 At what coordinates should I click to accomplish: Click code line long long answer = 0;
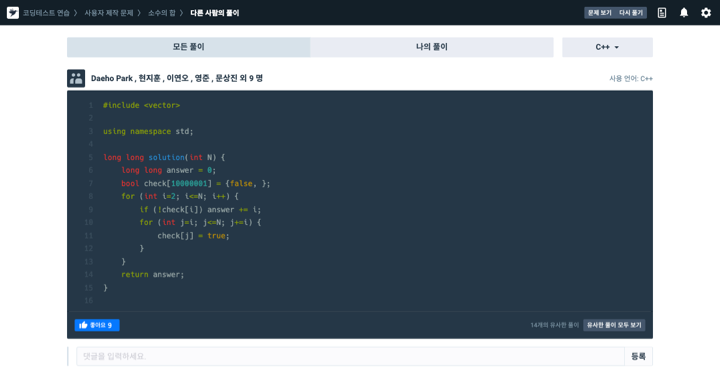click(169, 170)
